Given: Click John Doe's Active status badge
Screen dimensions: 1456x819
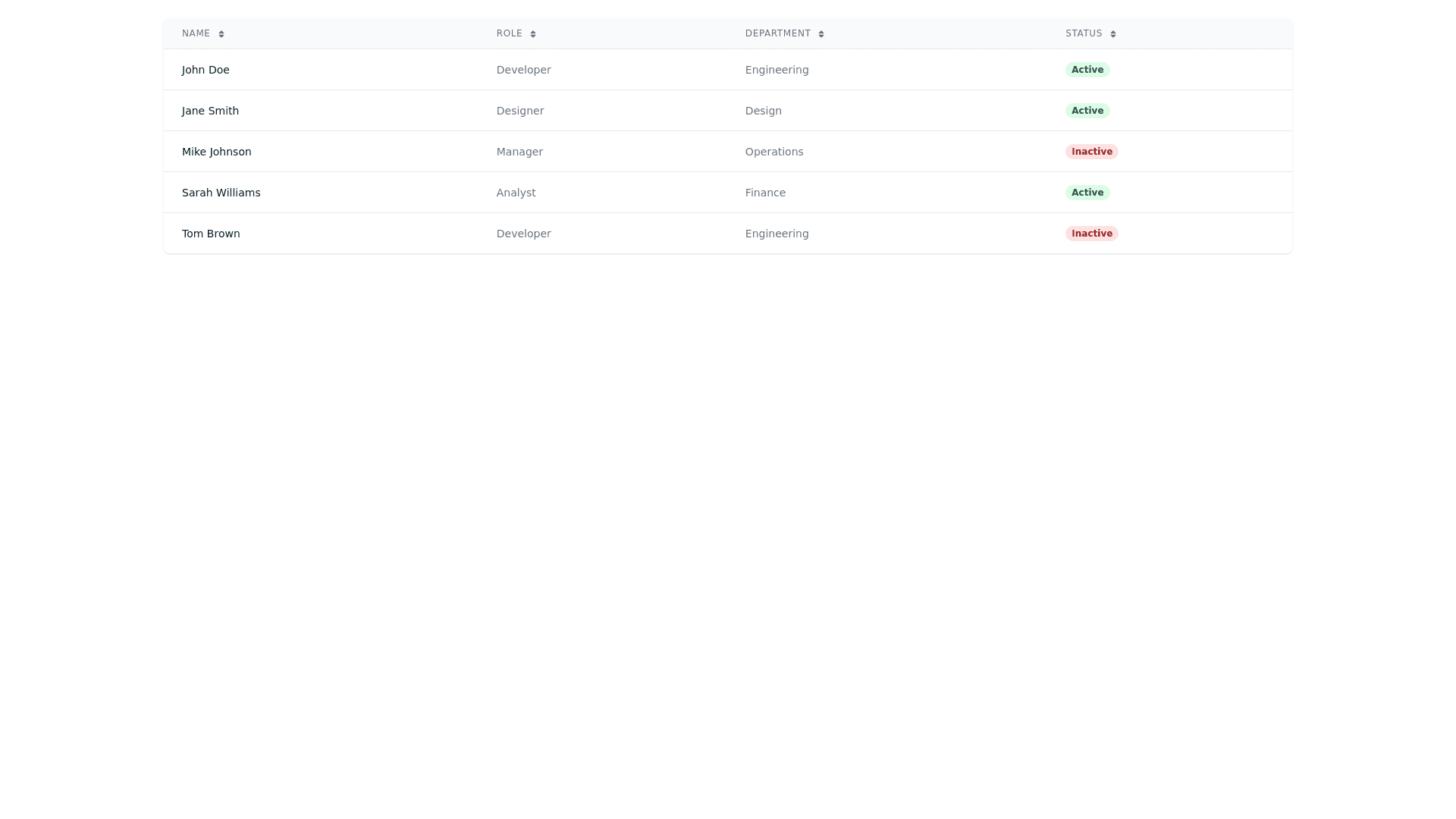Looking at the screenshot, I should pyautogui.click(x=1087, y=70).
